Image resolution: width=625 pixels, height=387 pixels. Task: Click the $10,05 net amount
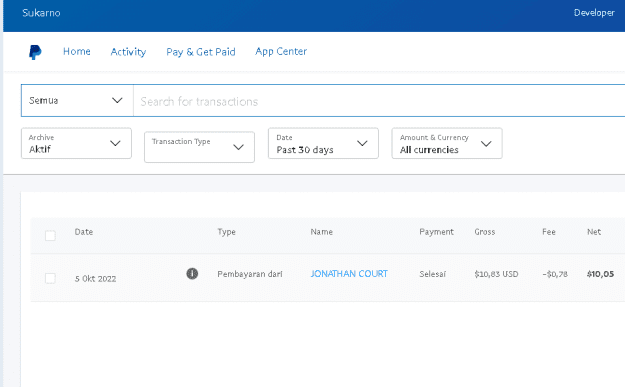600,274
